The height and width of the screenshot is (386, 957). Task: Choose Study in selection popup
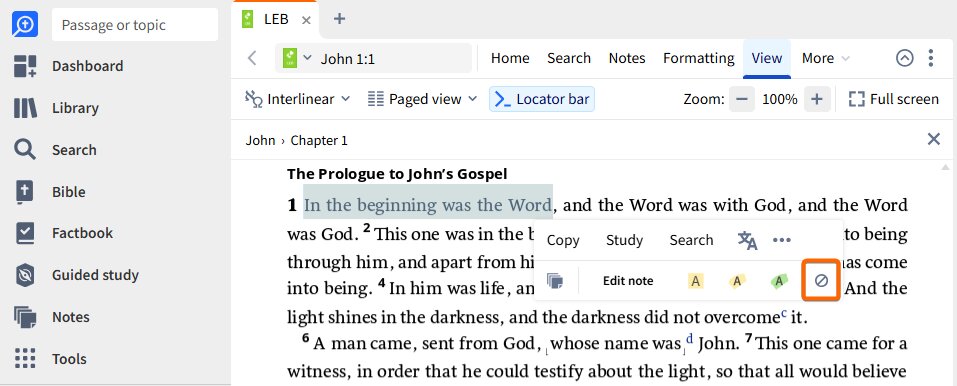pos(624,241)
